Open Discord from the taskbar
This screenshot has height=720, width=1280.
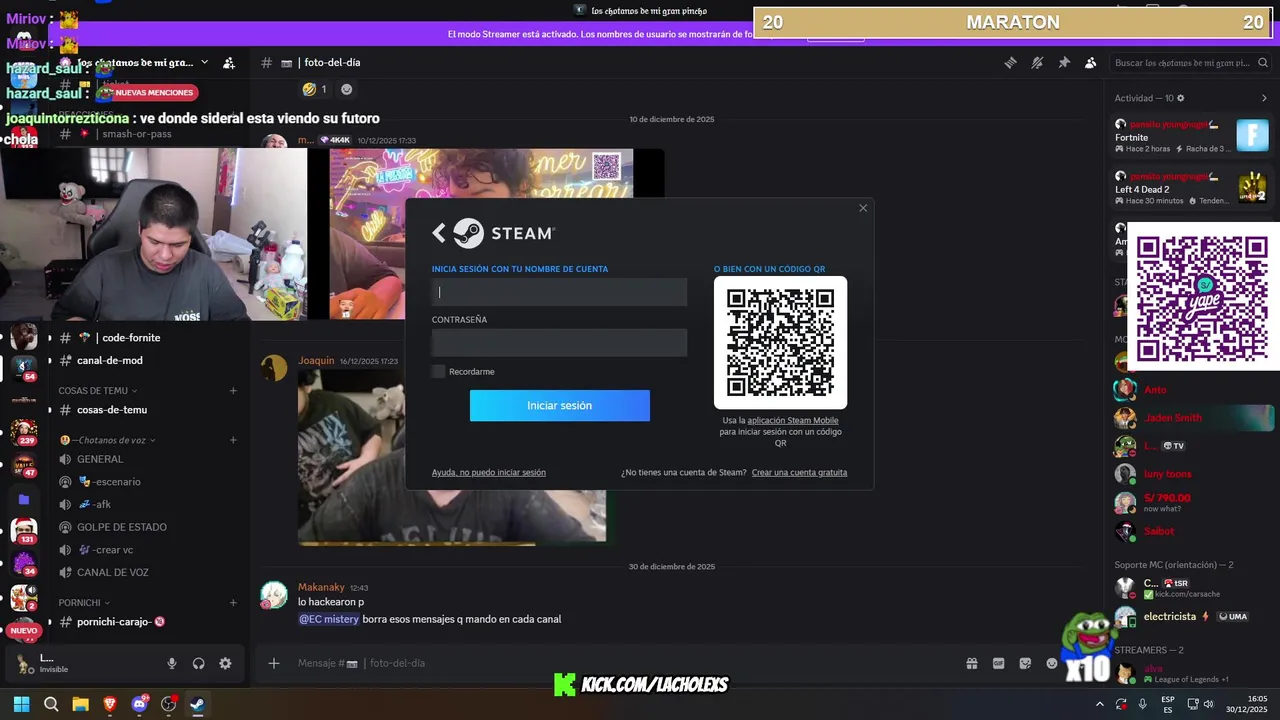point(139,704)
